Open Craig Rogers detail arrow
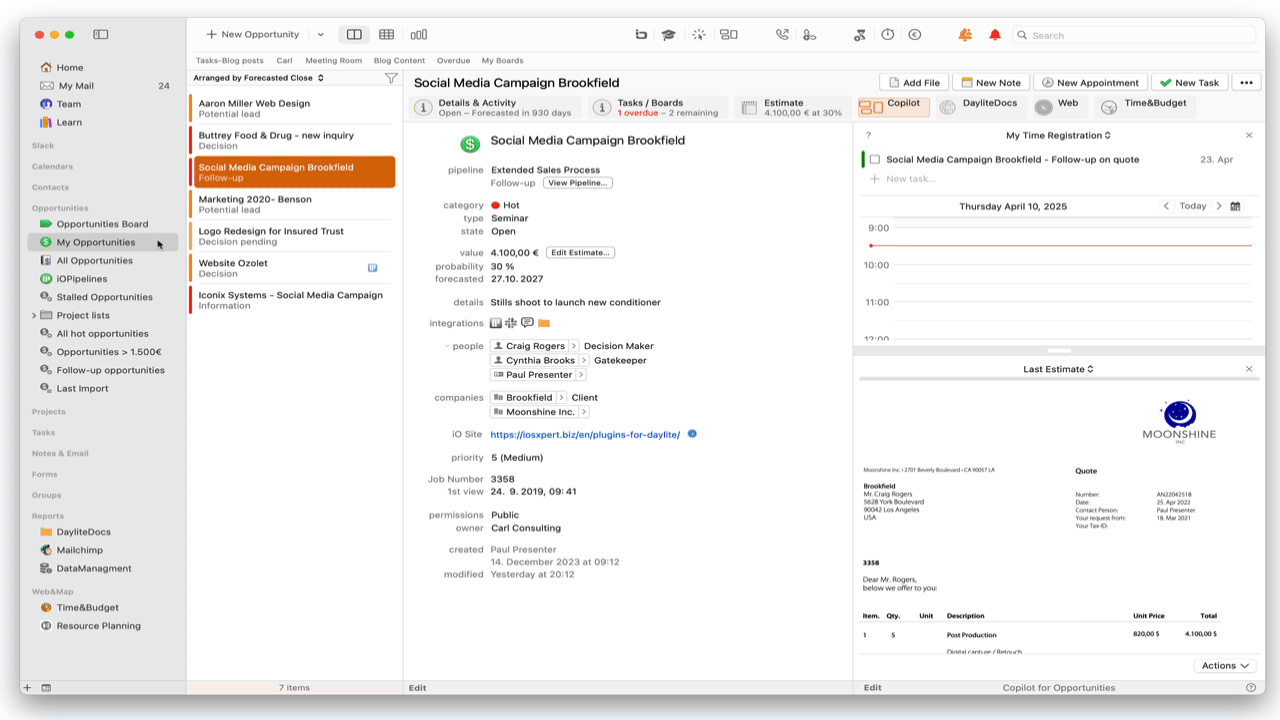 pyautogui.click(x=574, y=346)
